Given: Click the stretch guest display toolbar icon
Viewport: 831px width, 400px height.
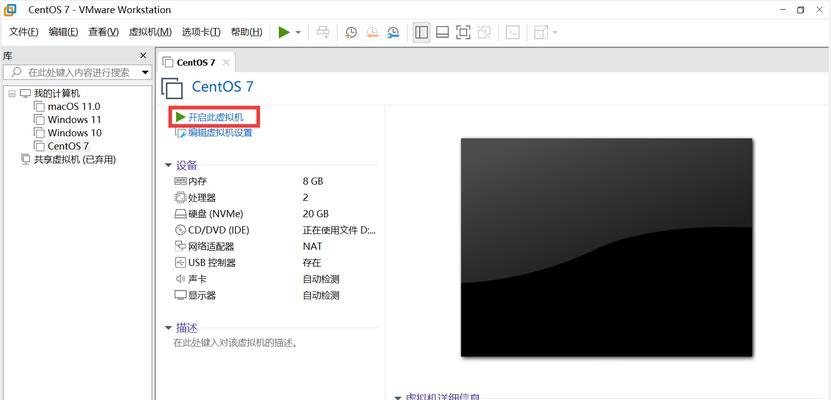Looking at the screenshot, I should [541, 32].
